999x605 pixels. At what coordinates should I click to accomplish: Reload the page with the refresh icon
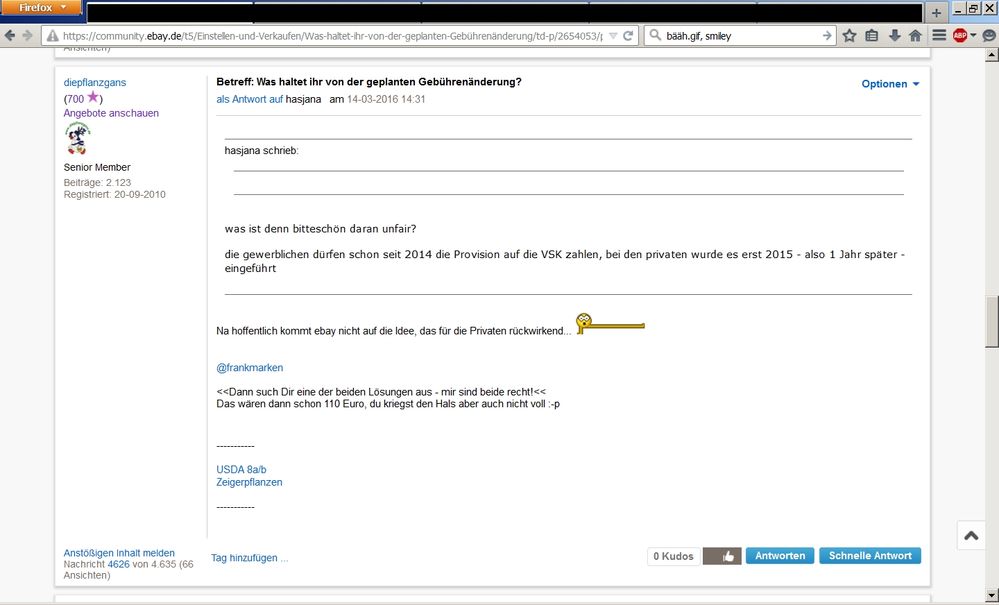point(628,35)
